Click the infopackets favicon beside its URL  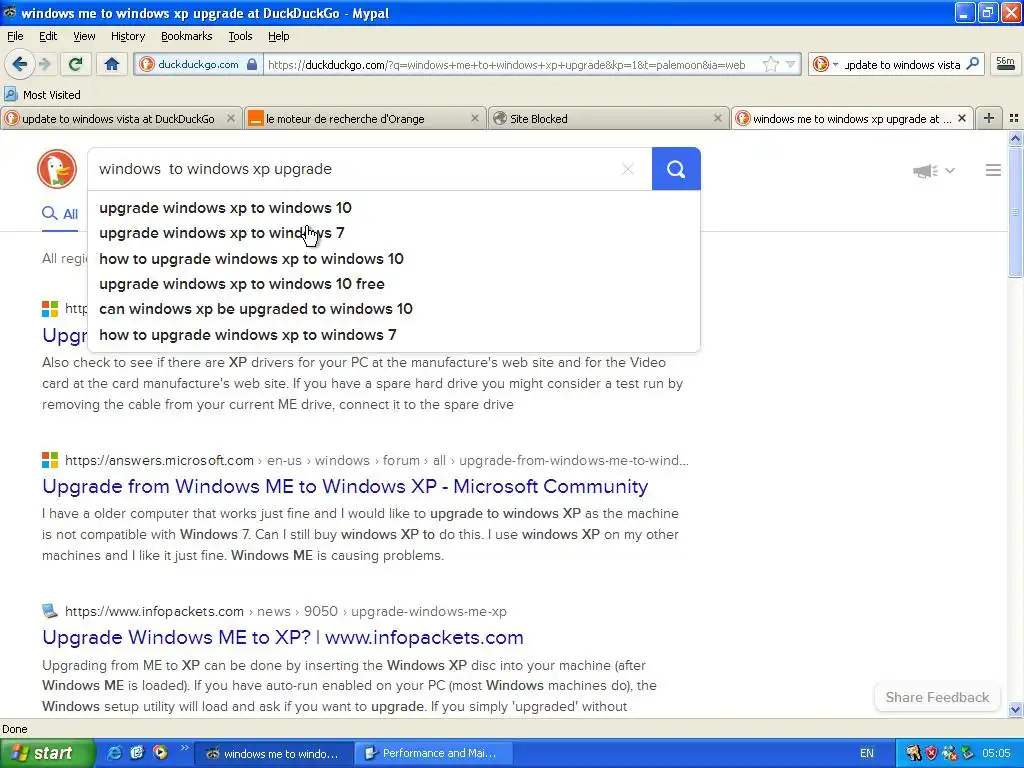point(50,611)
